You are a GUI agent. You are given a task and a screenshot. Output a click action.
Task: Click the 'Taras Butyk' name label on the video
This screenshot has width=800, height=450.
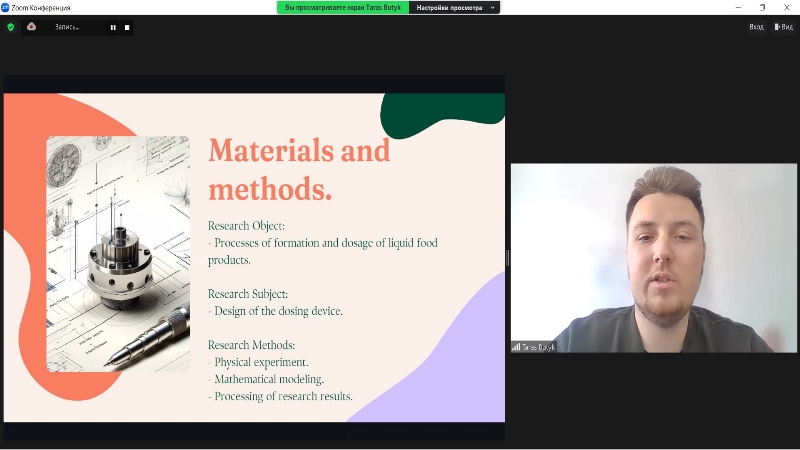[538, 347]
